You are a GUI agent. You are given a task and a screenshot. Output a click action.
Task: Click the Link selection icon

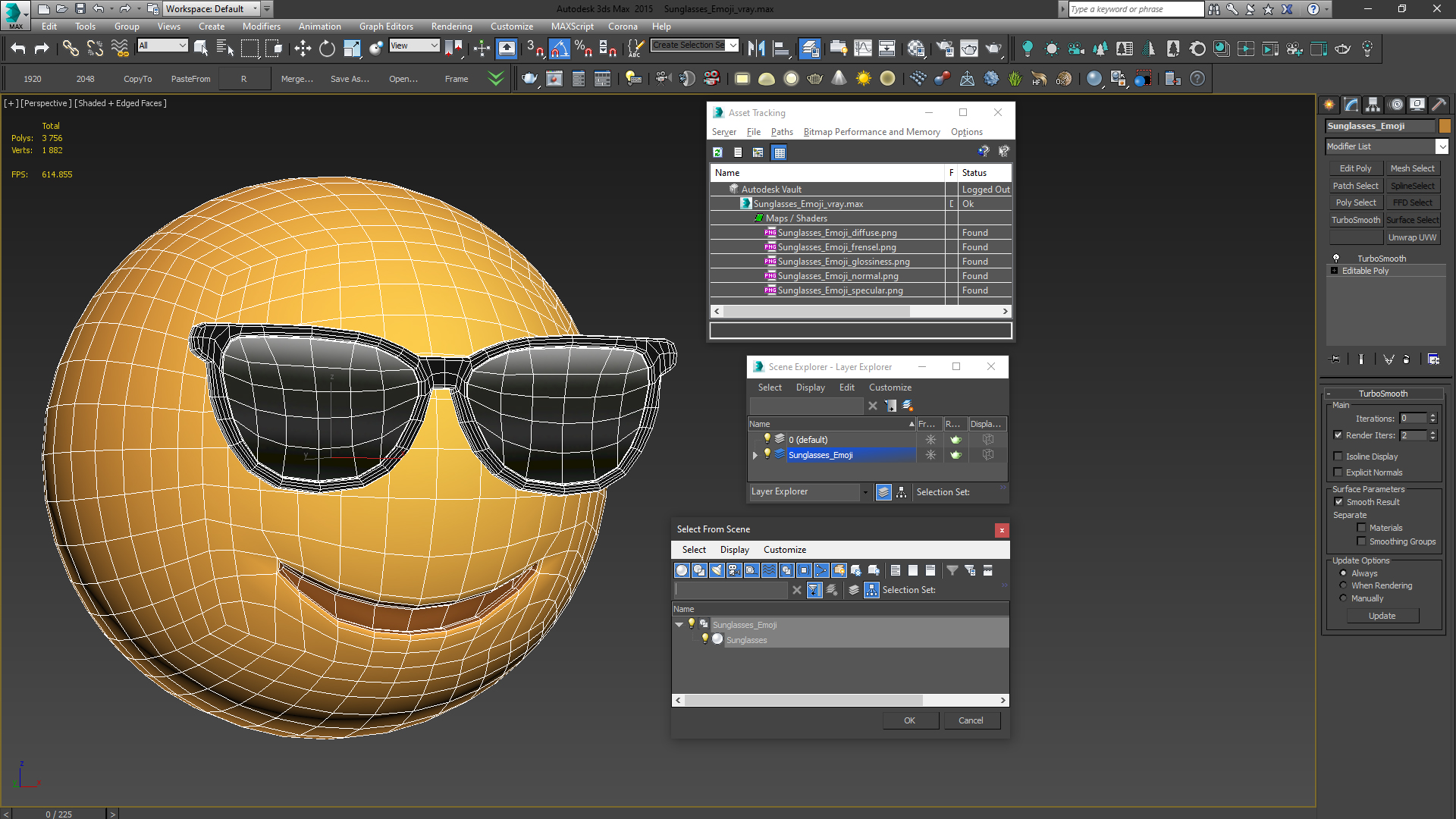point(71,49)
